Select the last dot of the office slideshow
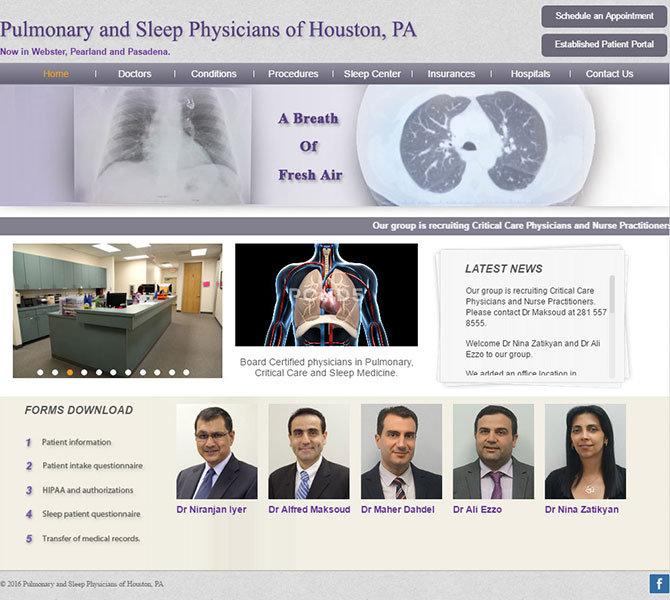 [x=186, y=372]
